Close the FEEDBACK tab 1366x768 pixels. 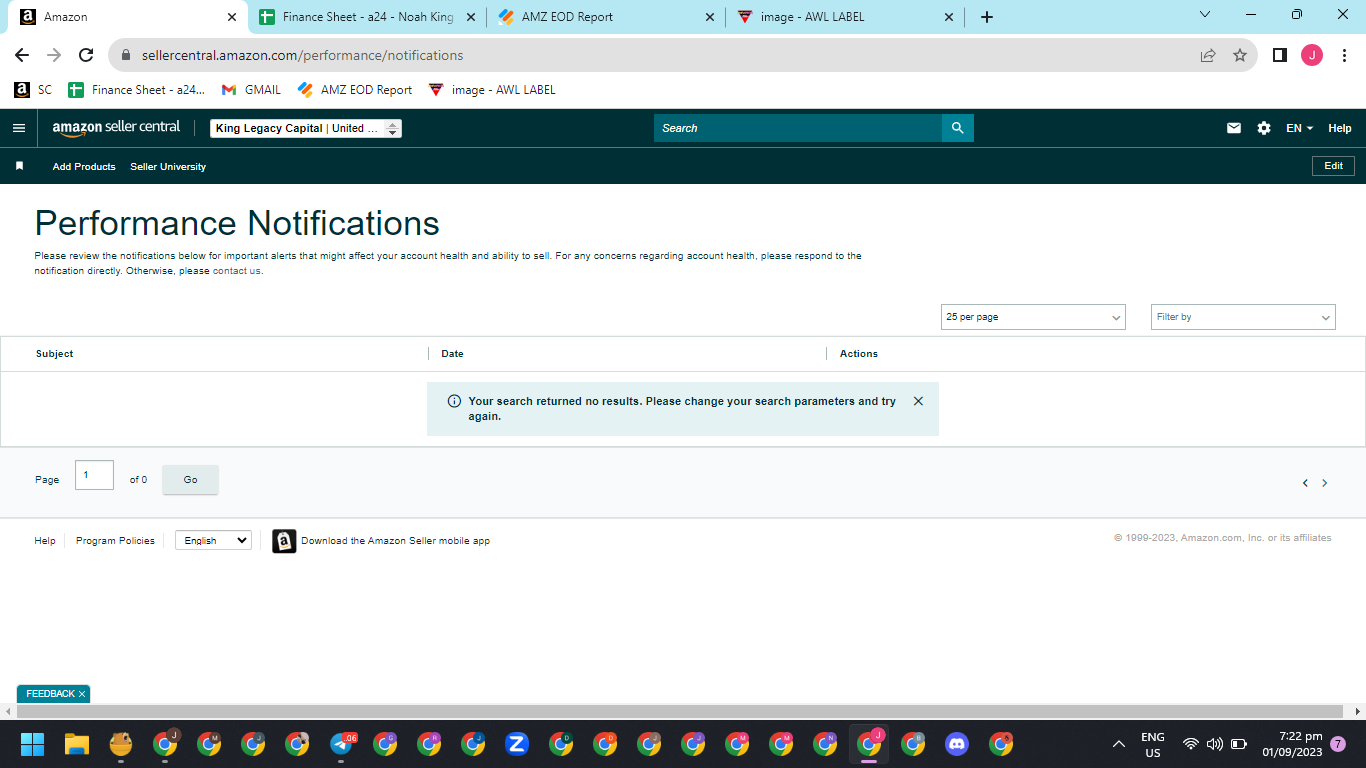coord(82,694)
